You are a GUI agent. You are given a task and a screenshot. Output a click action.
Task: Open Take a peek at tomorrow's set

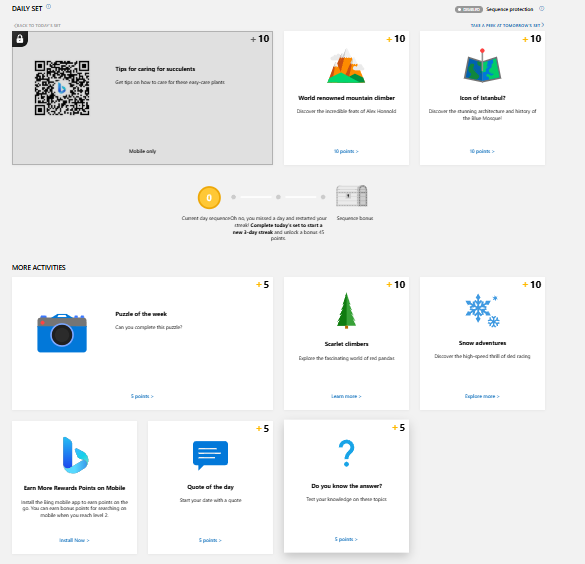coord(507,25)
